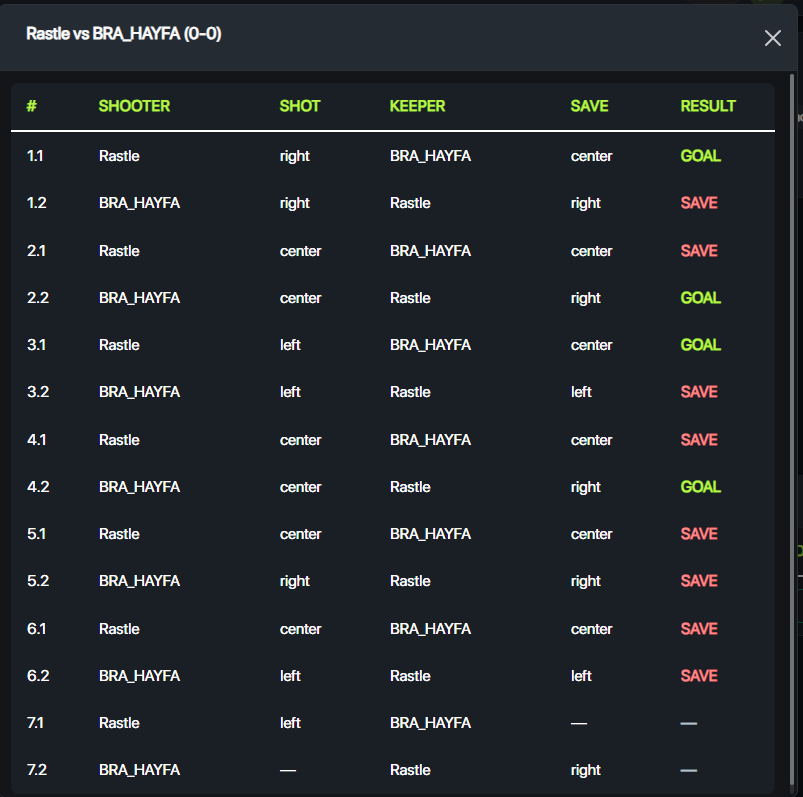Screen dimensions: 803x797
Task: Click shooter BRA_HAYFA in row 5.2
Action: (139, 581)
